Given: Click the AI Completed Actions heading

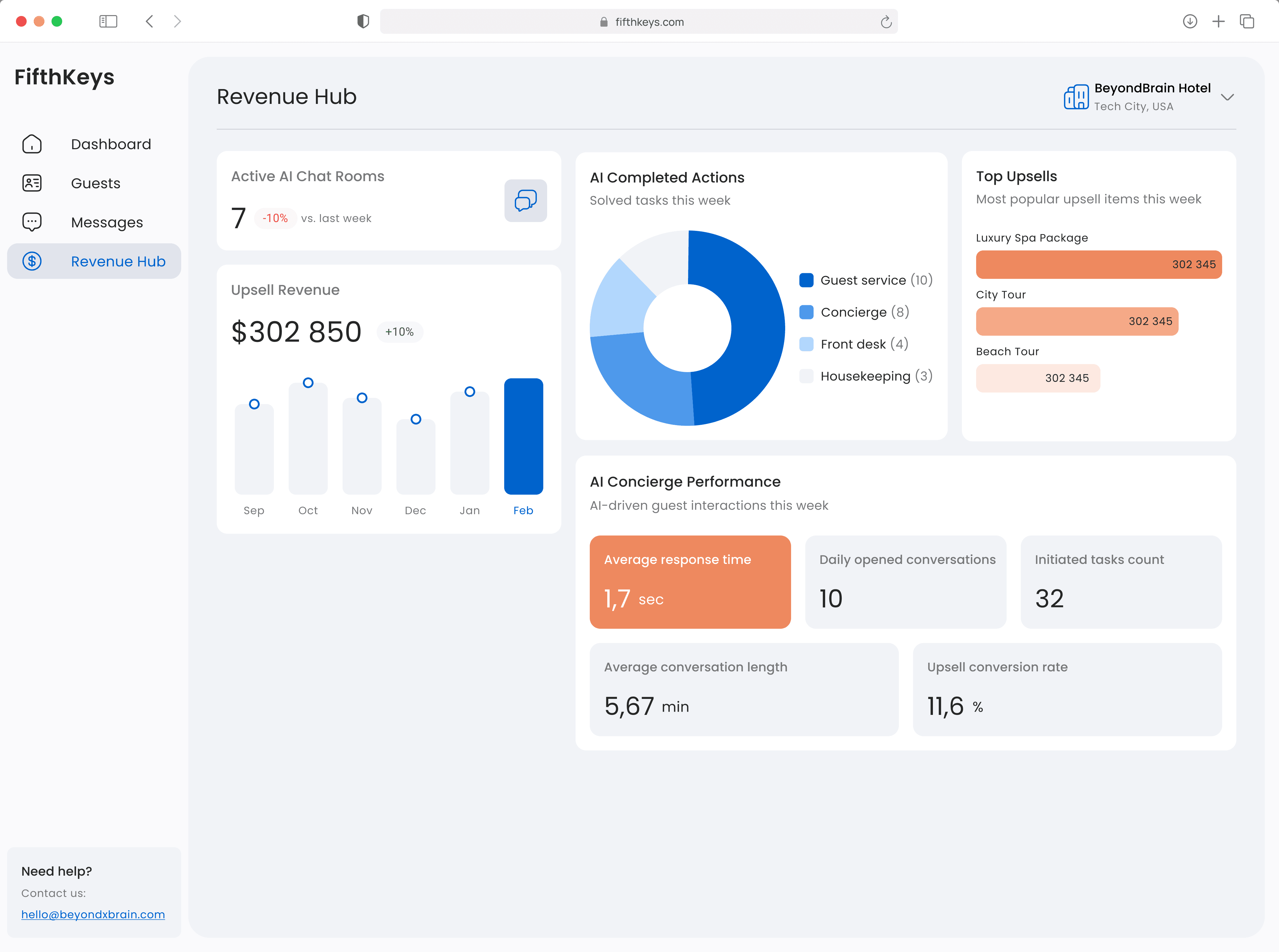Looking at the screenshot, I should tap(667, 178).
